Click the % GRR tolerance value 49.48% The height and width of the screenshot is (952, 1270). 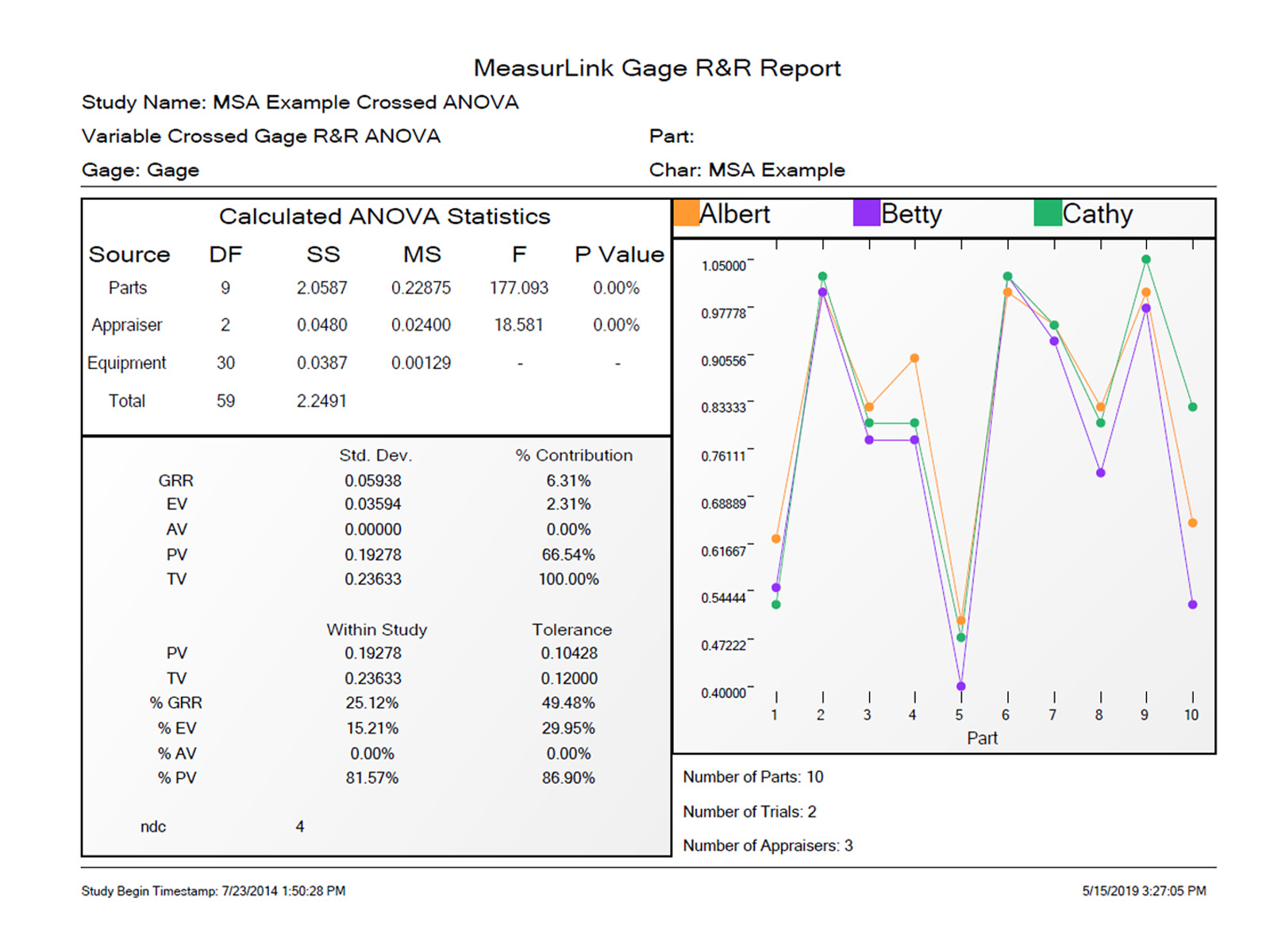pos(568,703)
